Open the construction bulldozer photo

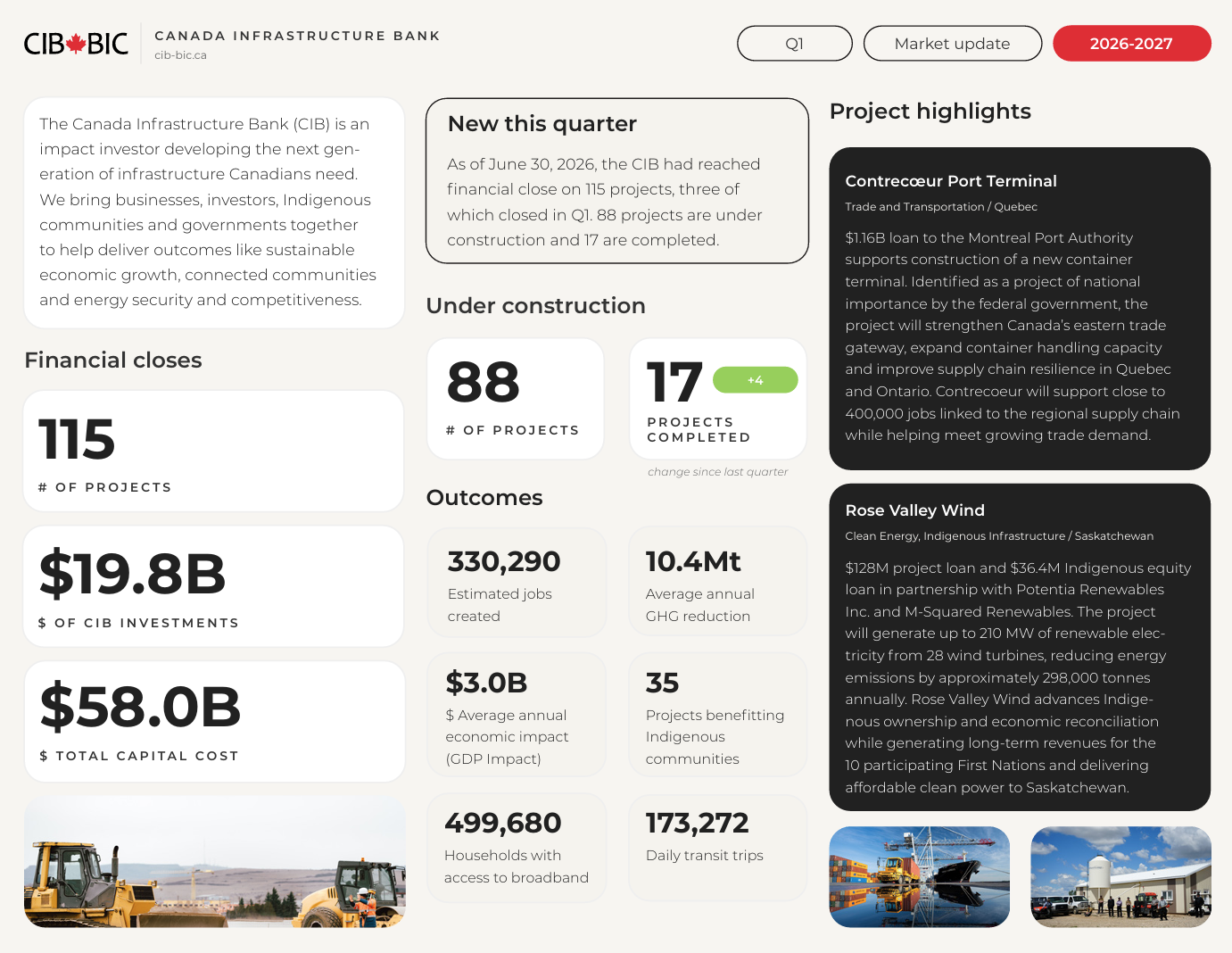[214, 862]
